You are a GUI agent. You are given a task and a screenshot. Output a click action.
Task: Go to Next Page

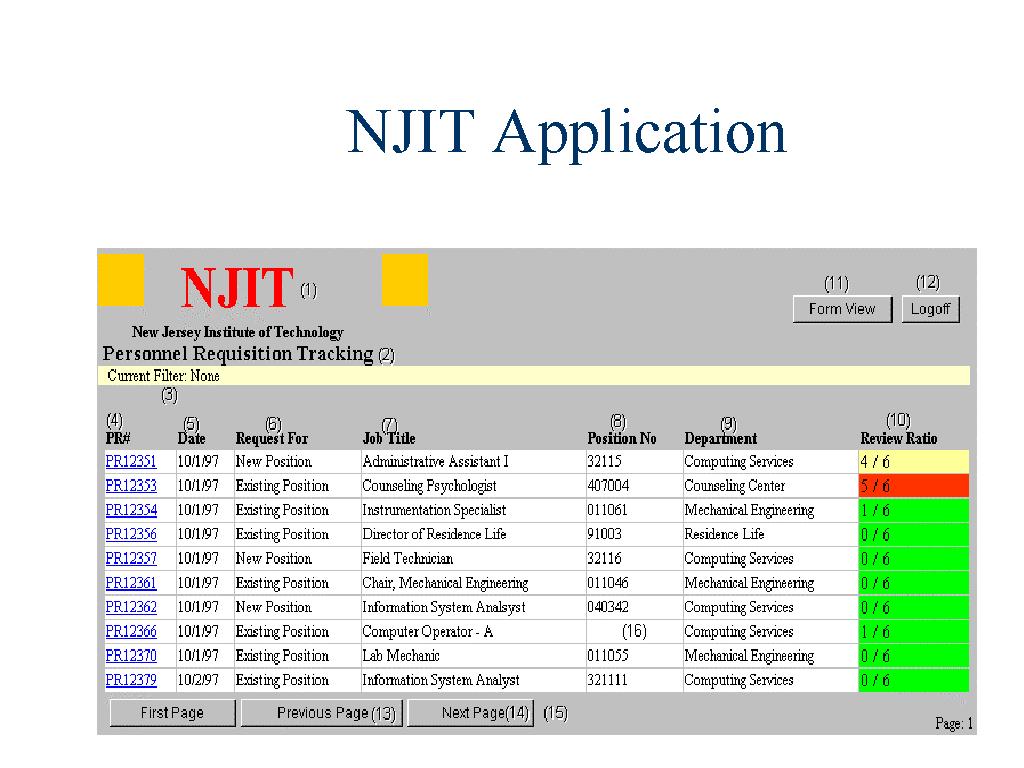click(471, 712)
